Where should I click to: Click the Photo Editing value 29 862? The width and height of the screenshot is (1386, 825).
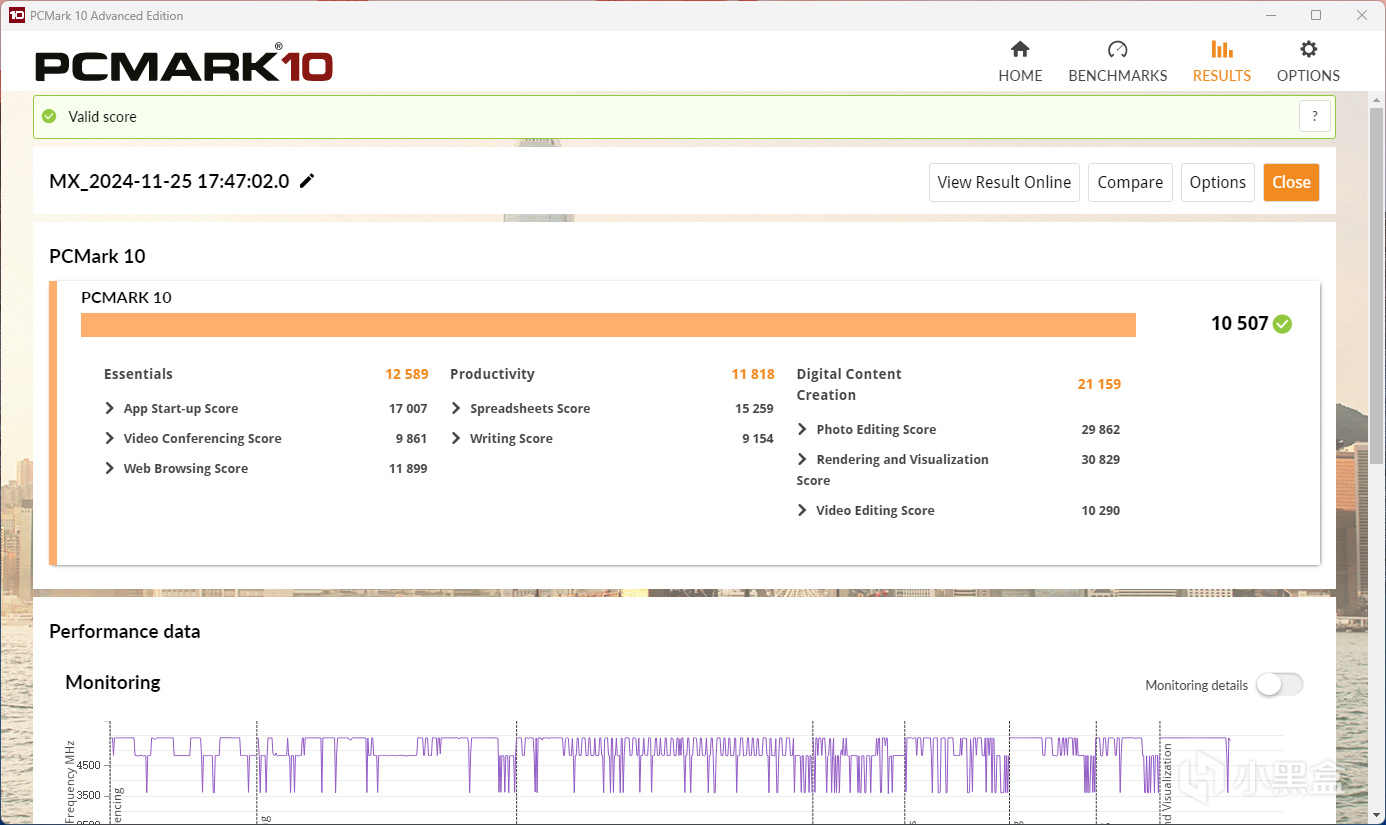1101,429
